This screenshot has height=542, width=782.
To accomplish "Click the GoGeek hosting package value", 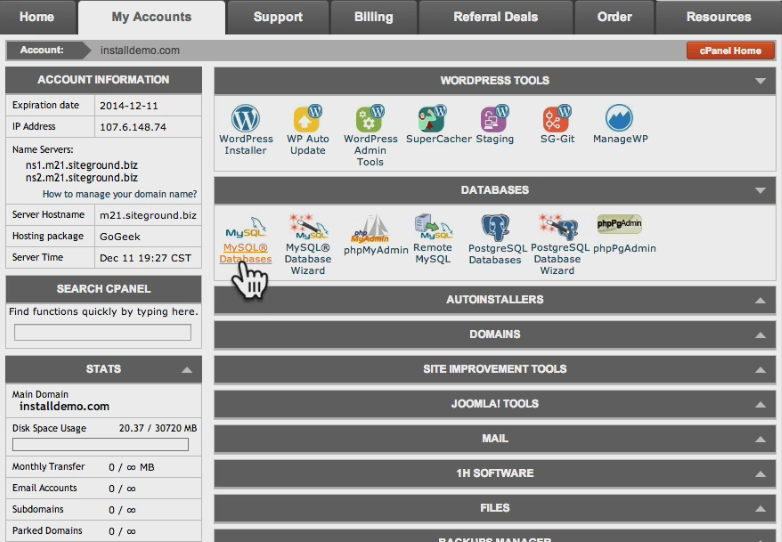I will click(x=120, y=236).
